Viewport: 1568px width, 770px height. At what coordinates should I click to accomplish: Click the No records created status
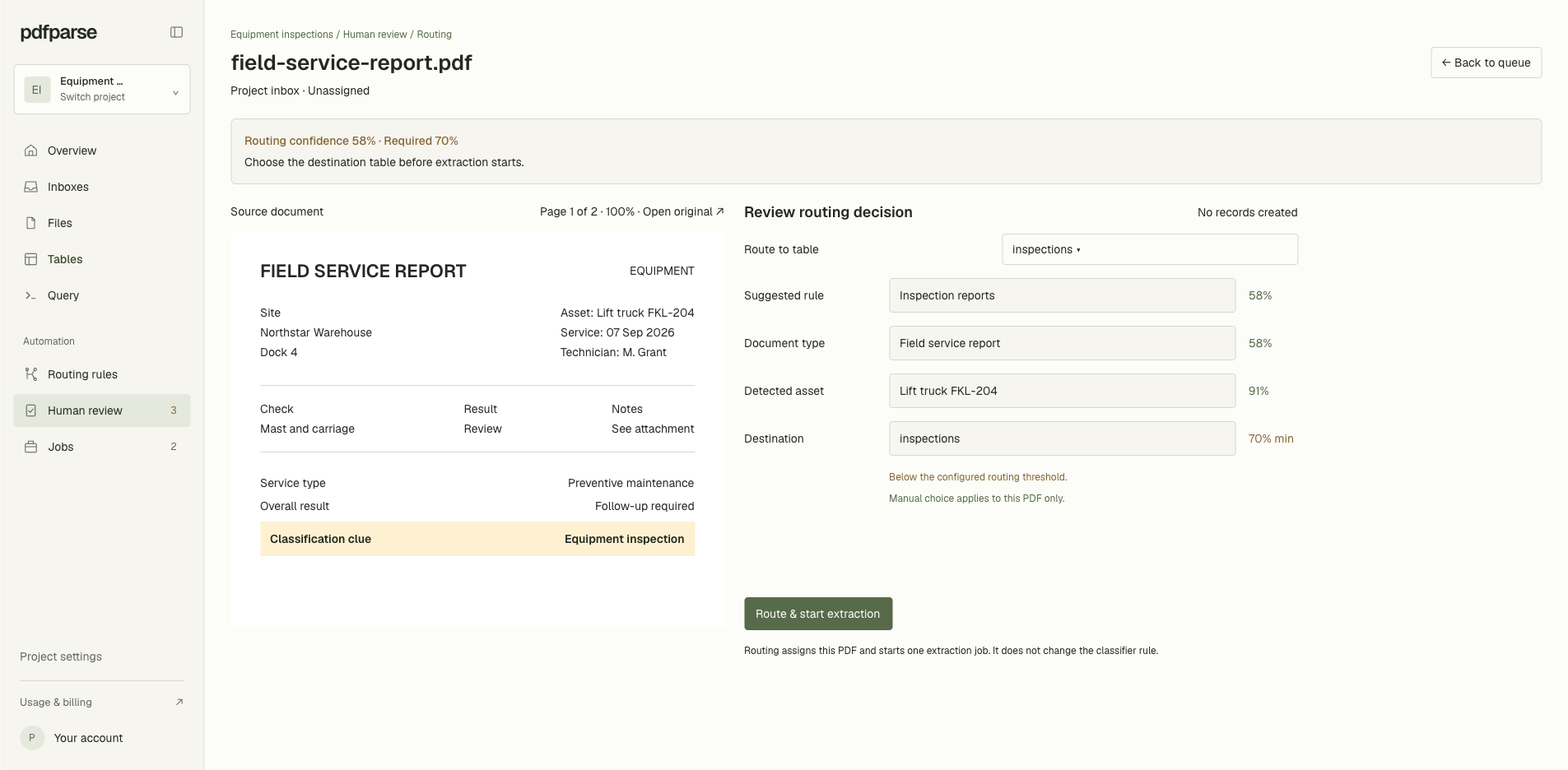[x=1247, y=212]
